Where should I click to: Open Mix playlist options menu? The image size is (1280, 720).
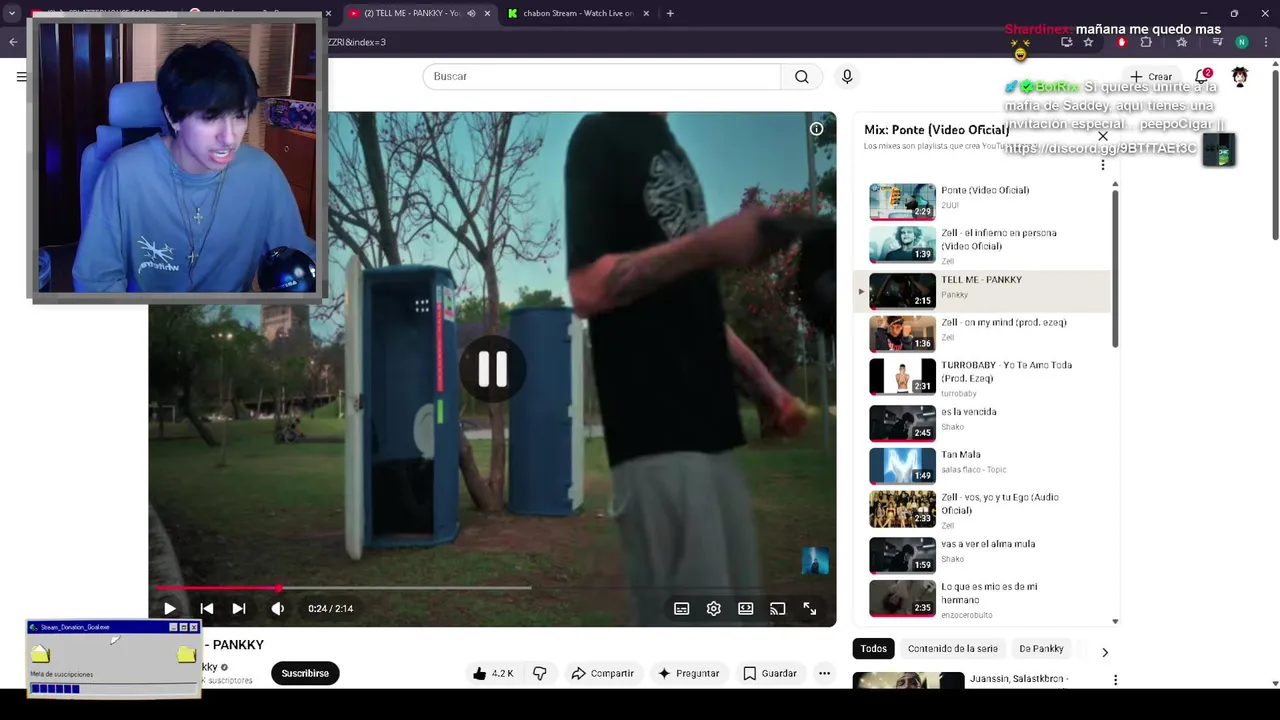click(1103, 164)
